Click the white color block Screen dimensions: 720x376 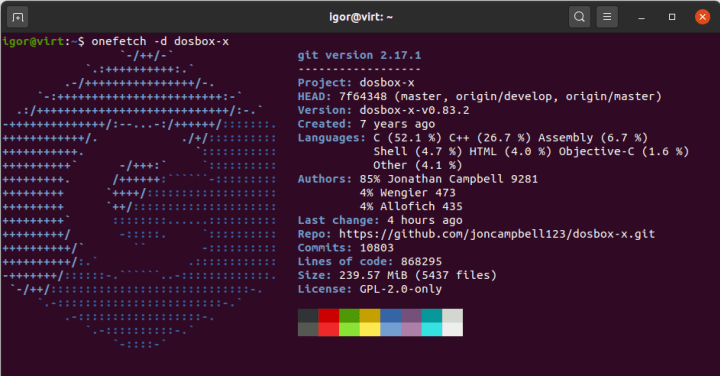(453, 329)
